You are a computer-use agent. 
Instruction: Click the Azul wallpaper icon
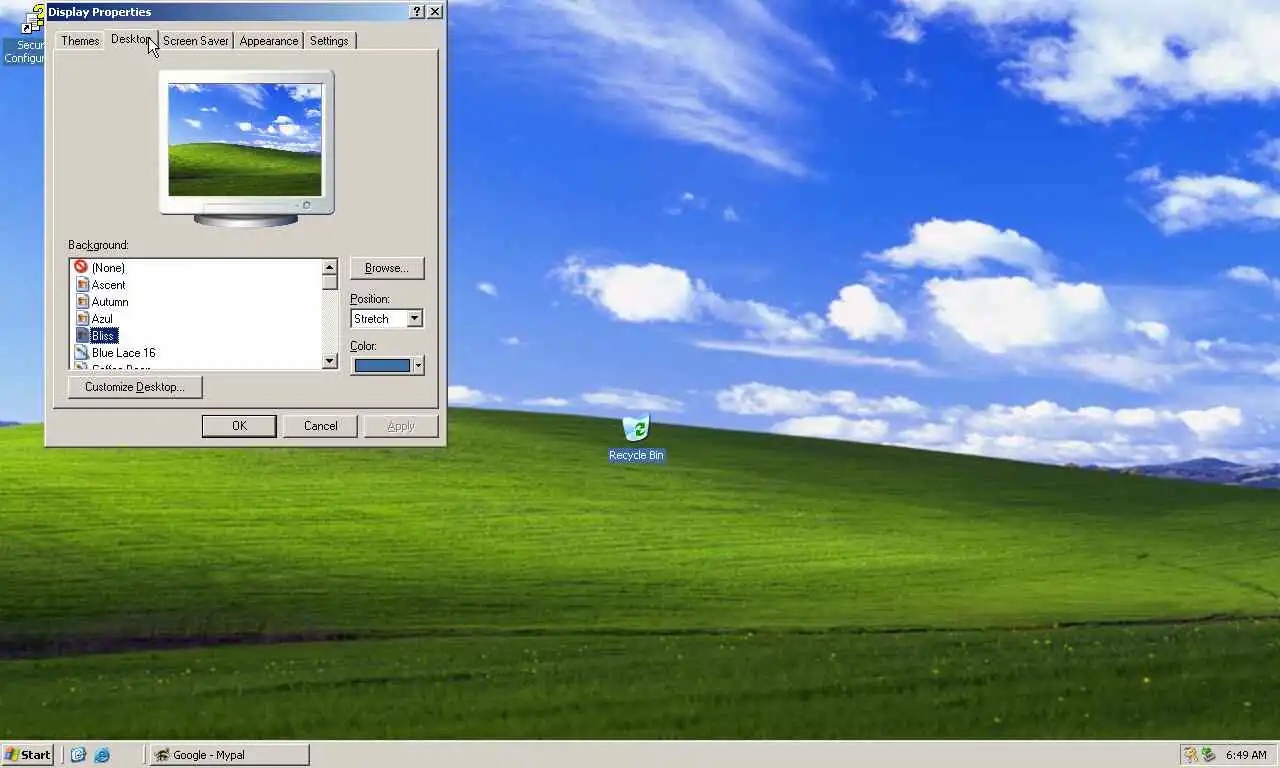pyautogui.click(x=82, y=318)
